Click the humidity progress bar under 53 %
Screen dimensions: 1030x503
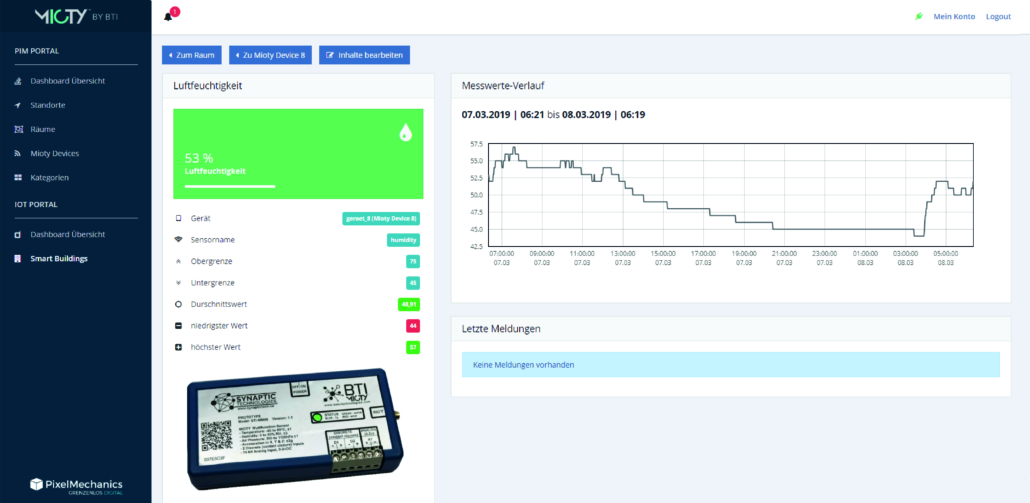[x=230, y=186]
